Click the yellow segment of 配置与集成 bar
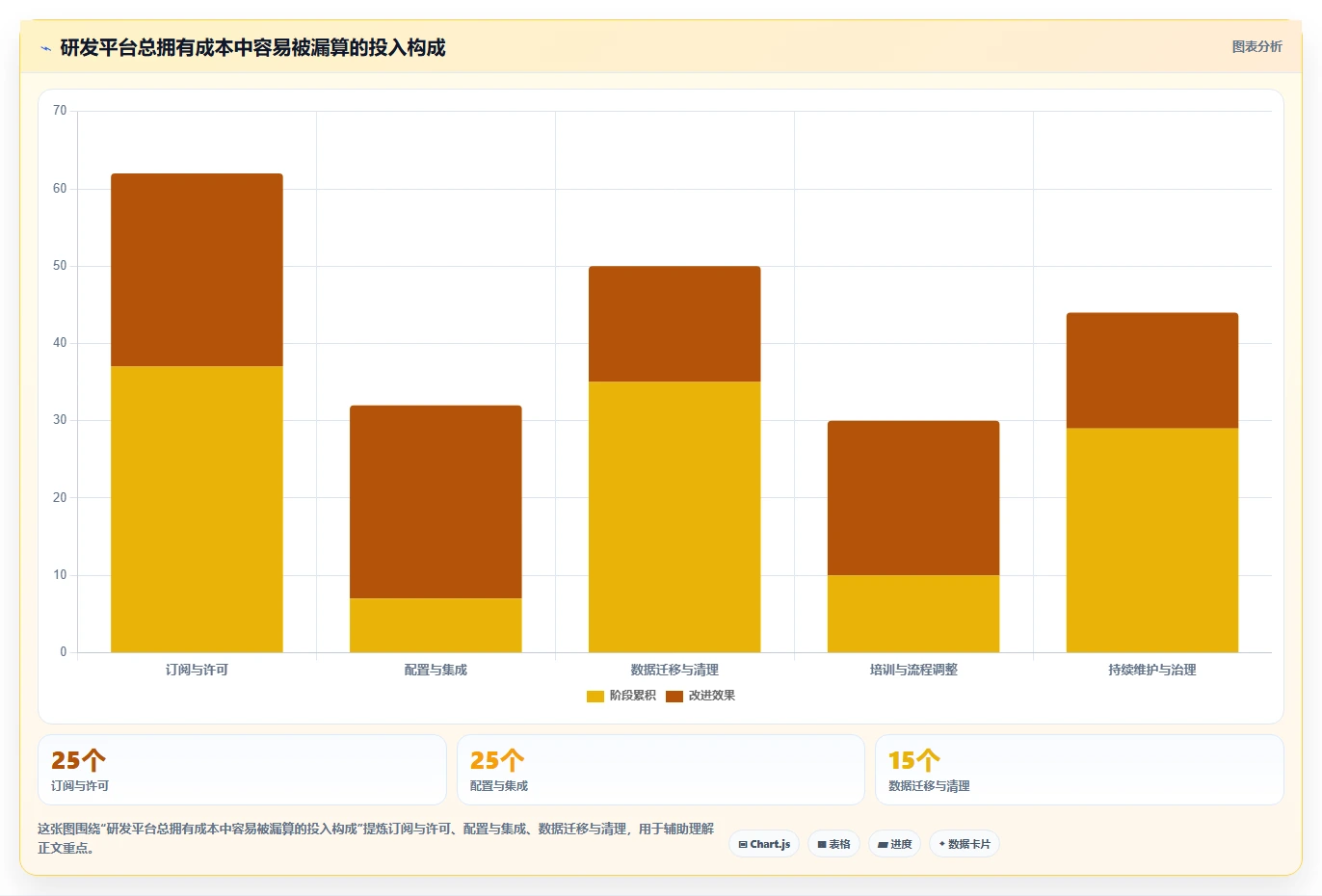The width and height of the screenshot is (1322, 896). click(436, 625)
